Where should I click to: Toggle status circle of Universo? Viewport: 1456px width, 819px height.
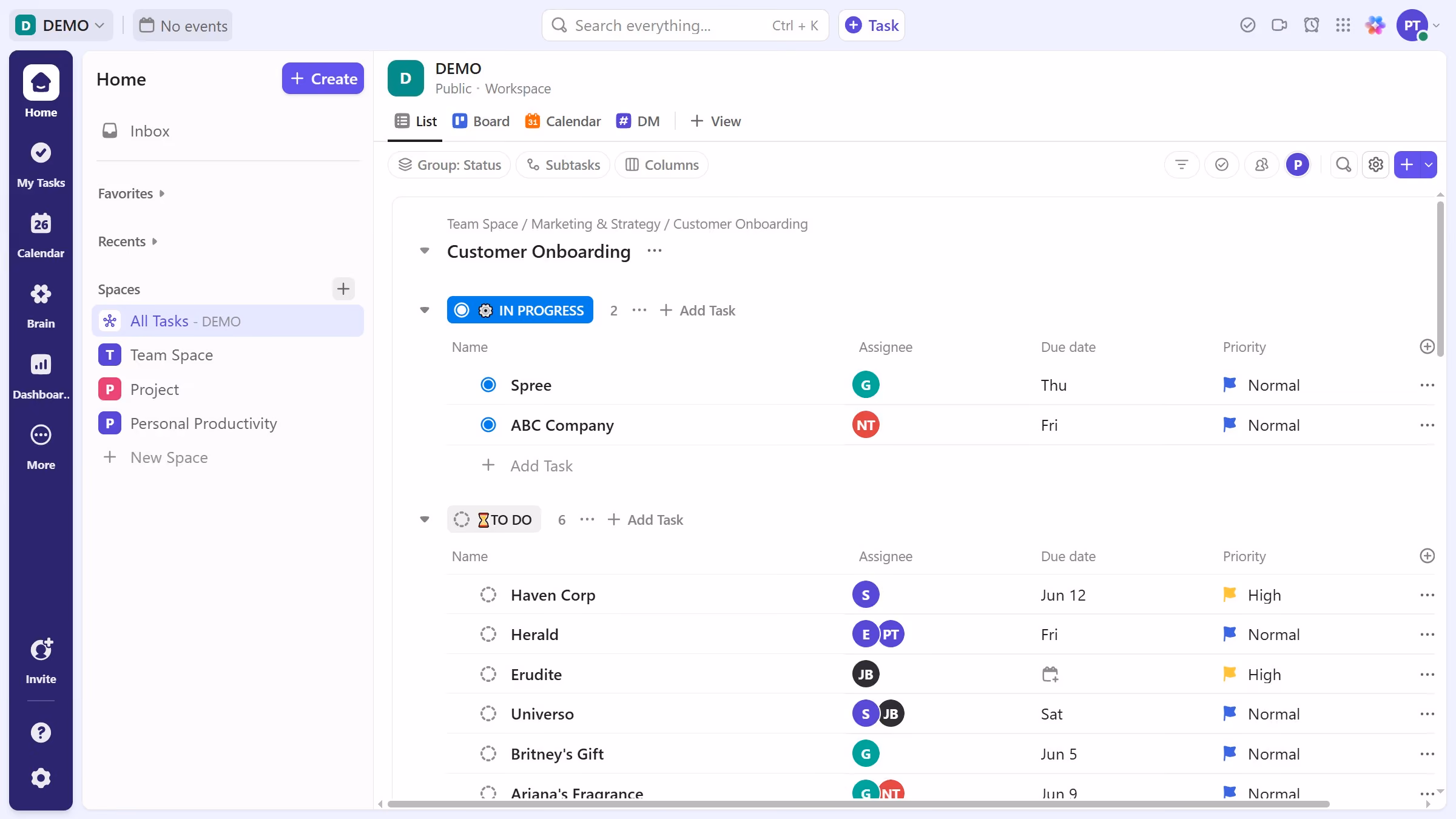[488, 713]
